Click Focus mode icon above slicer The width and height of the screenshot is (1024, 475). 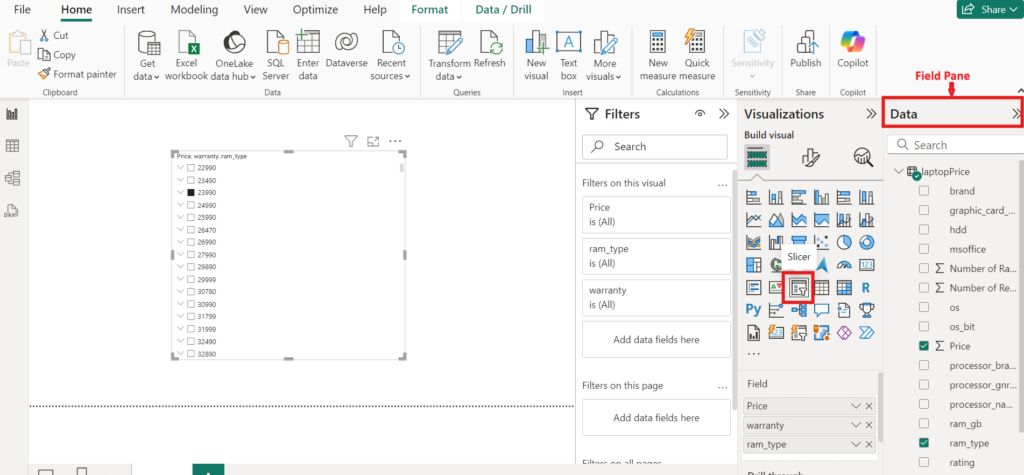pos(373,140)
